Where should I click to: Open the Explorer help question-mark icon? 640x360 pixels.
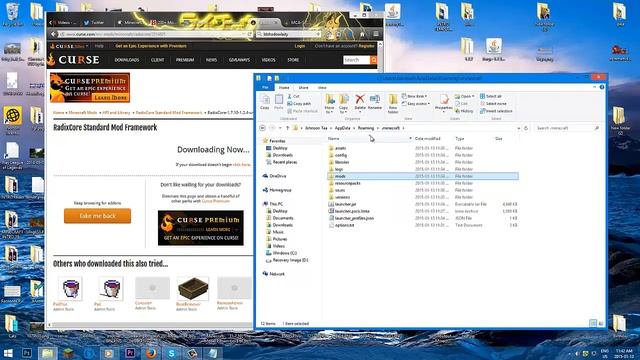602,87
